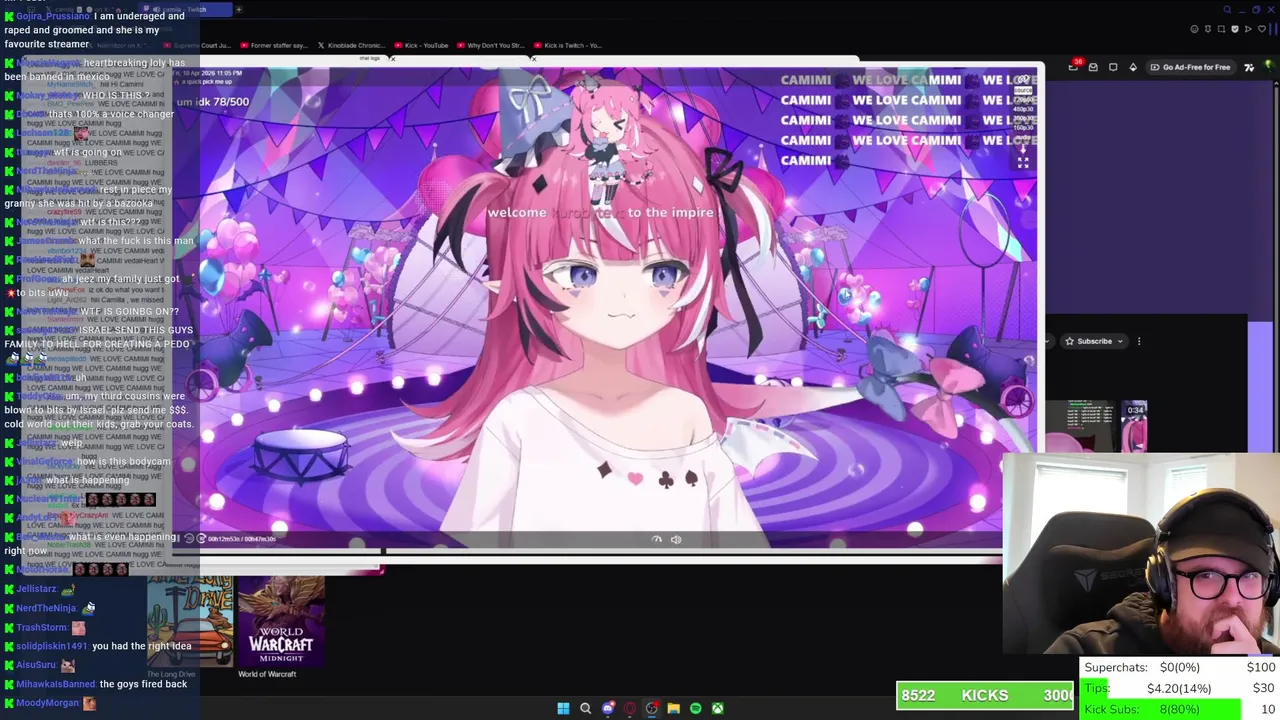This screenshot has height=720, width=1280.
Task: Click the Kick Subs goal row
Action: (1179, 709)
